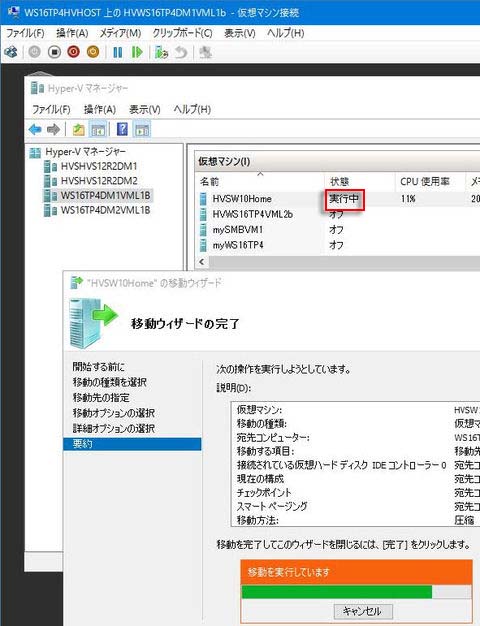This screenshot has width=480, height=626.
Task: Click the green Reset toolbar icon
Action: click(x=137, y=52)
